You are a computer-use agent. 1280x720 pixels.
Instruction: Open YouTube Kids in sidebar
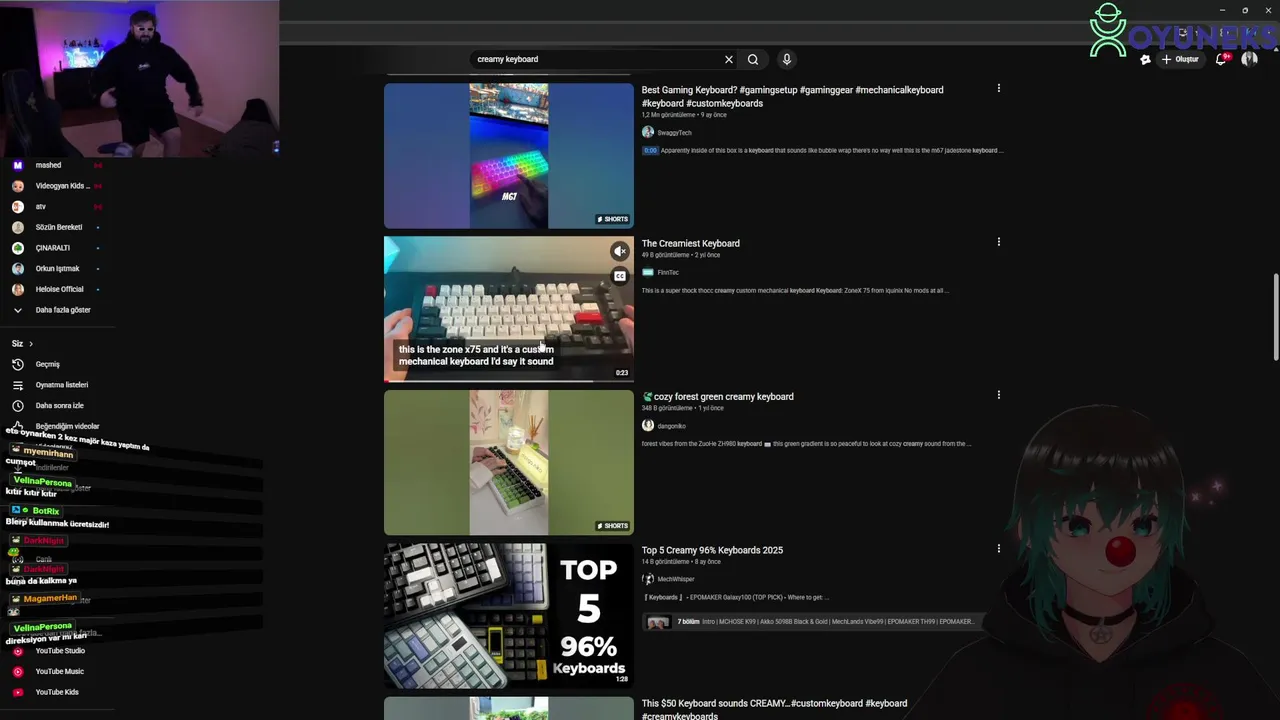click(x=57, y=692)
